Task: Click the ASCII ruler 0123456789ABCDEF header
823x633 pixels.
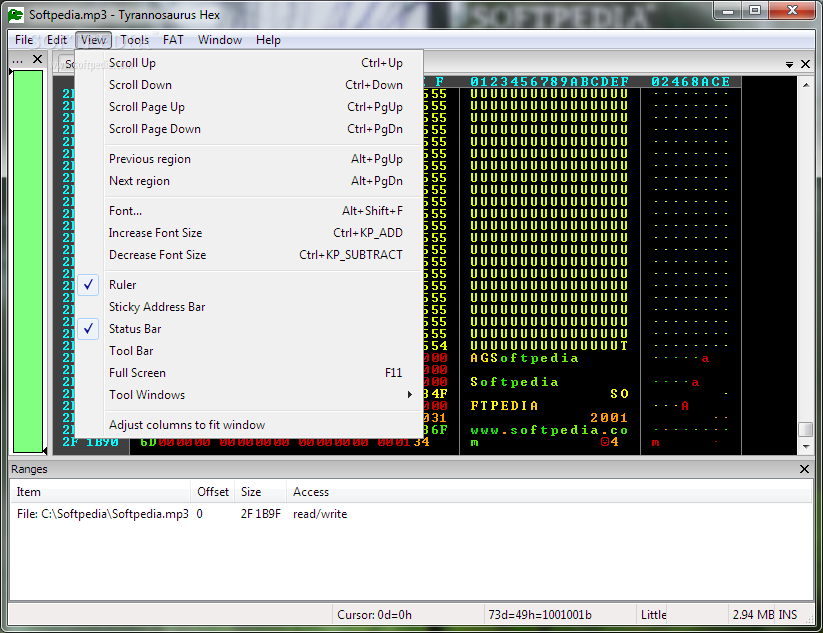Action: coord(550,82)
